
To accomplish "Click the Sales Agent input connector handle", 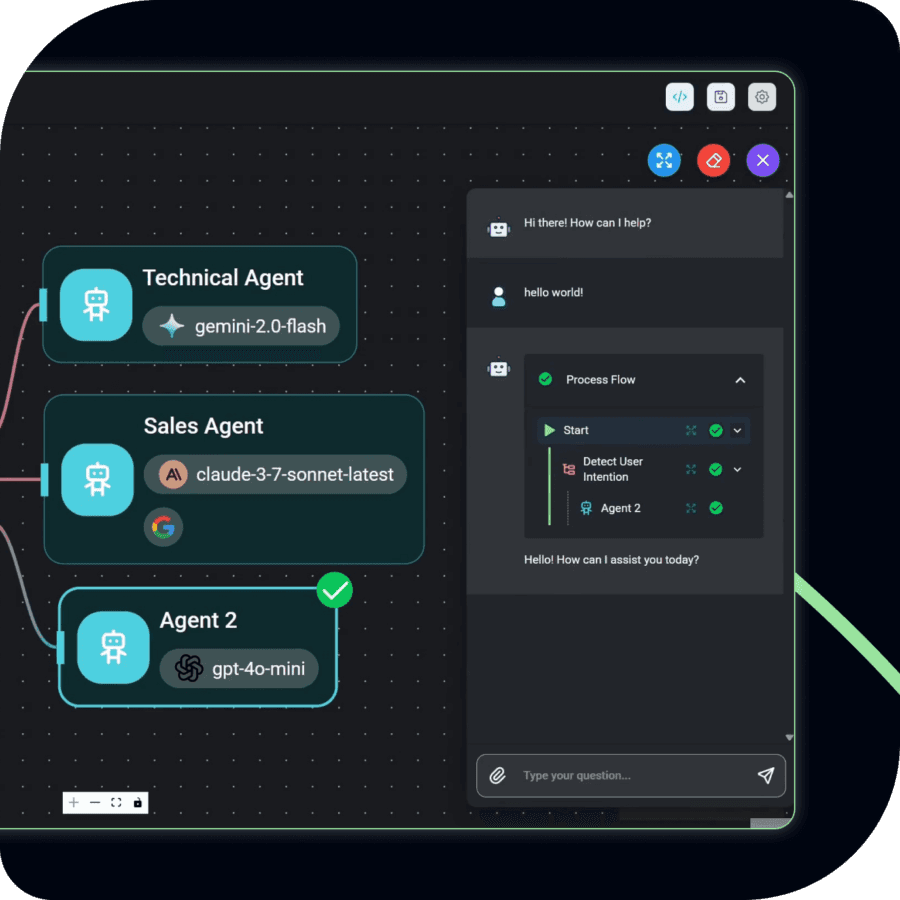I will [x=45, y=480].
